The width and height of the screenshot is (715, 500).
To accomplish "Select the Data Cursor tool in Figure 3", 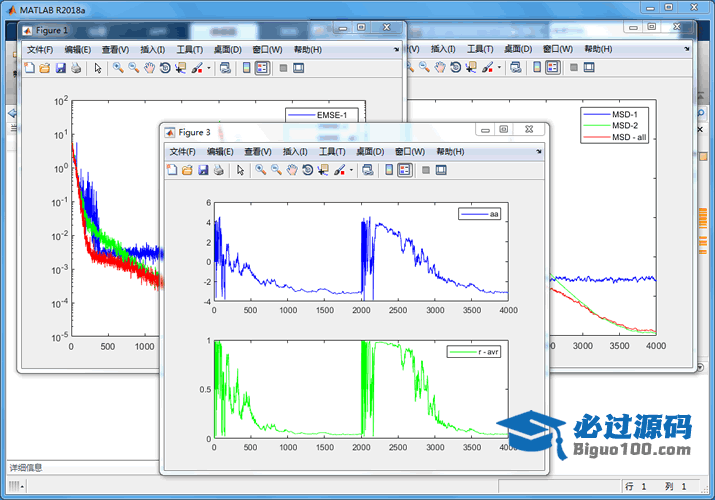I will (323, 170).
